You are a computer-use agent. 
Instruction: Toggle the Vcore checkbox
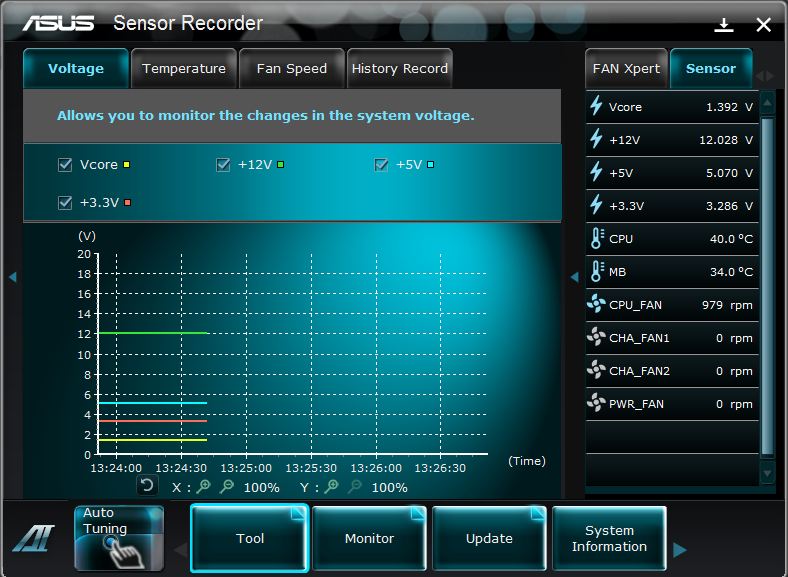click(65, 164)
